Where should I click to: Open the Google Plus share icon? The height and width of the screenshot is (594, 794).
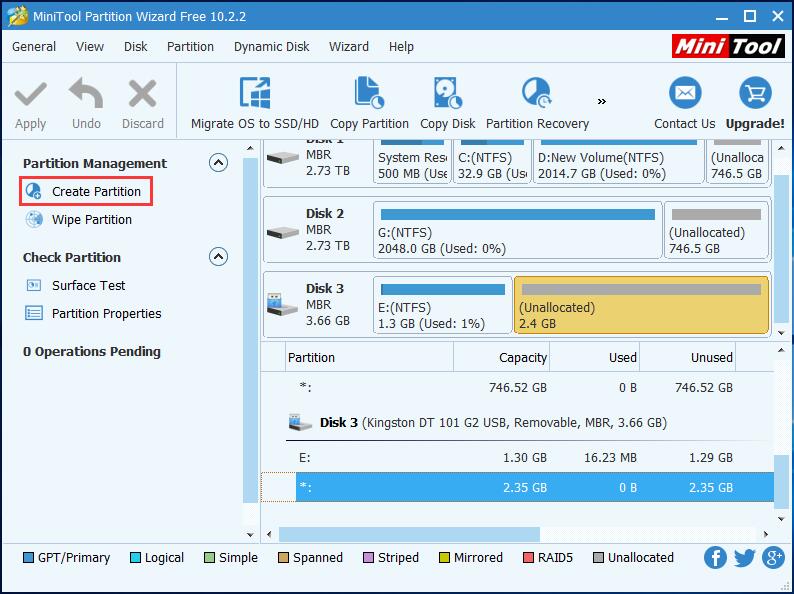click(774, 558)
